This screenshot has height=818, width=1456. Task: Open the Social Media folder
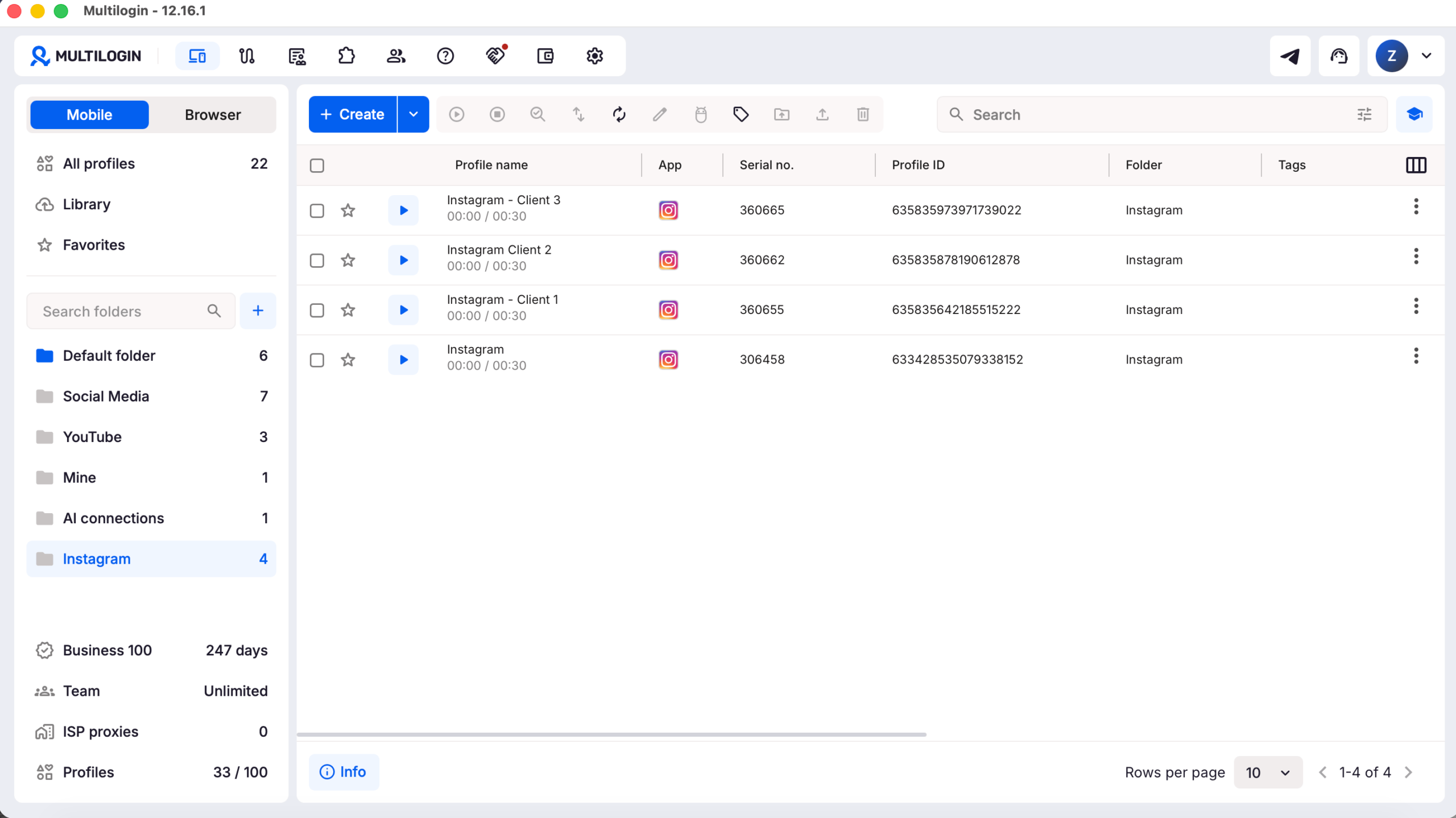151,396
